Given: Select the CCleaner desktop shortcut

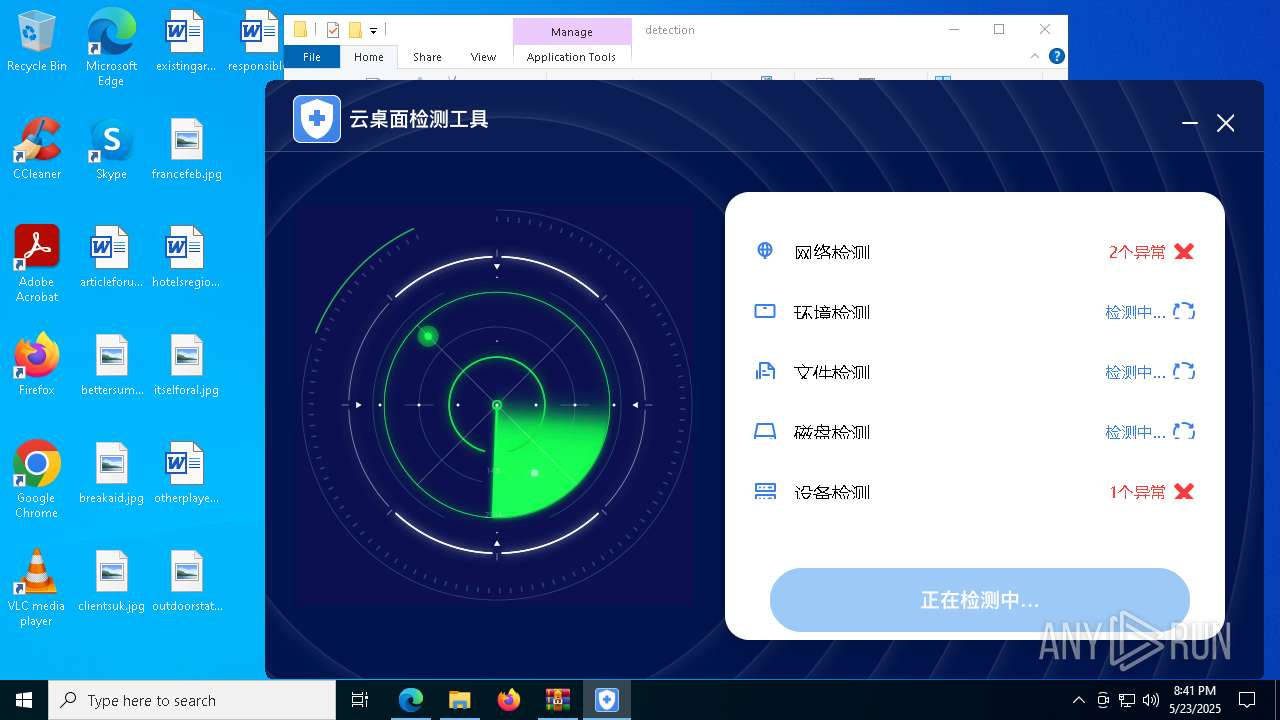Looking at the screenshot, I should [37, 148].
